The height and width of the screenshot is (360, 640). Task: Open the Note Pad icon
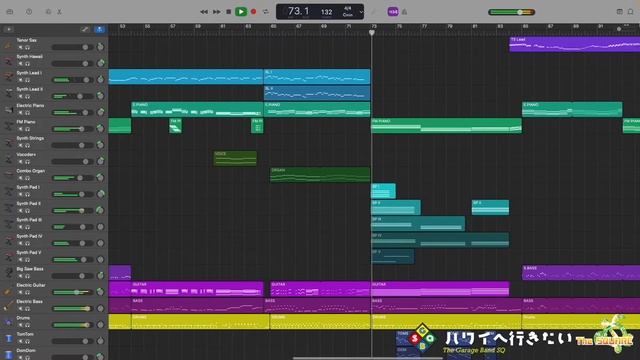click(620, 11)
